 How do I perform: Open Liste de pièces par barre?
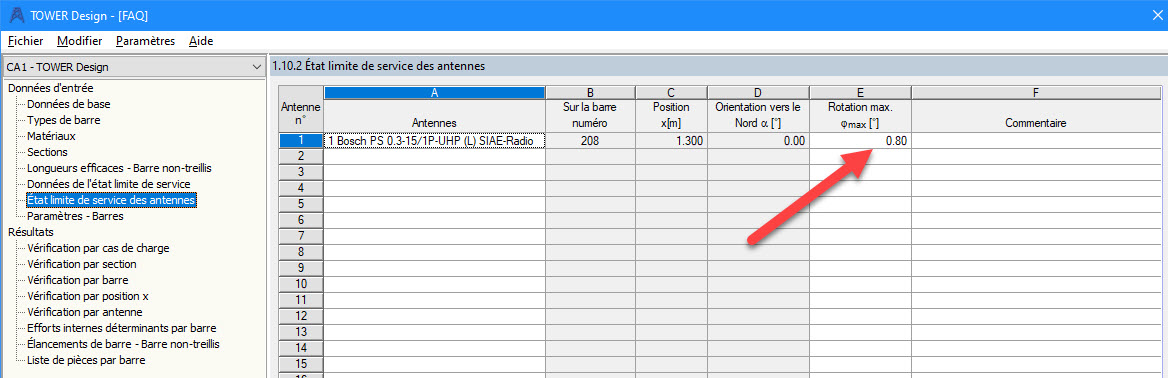pyautogui.click(x=86, y=360)
